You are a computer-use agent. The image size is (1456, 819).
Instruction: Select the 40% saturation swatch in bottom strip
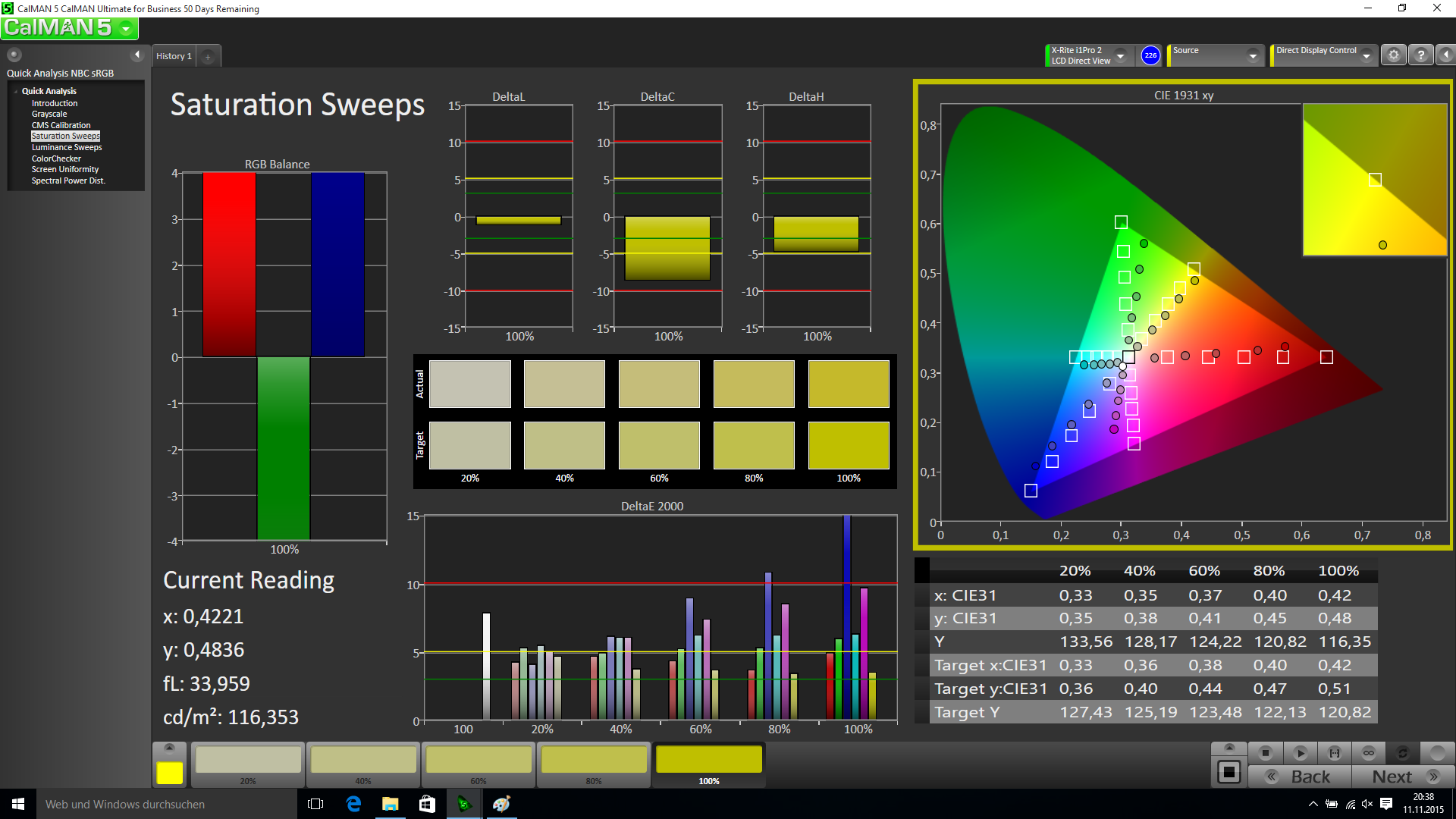click(x=363, y=765)
